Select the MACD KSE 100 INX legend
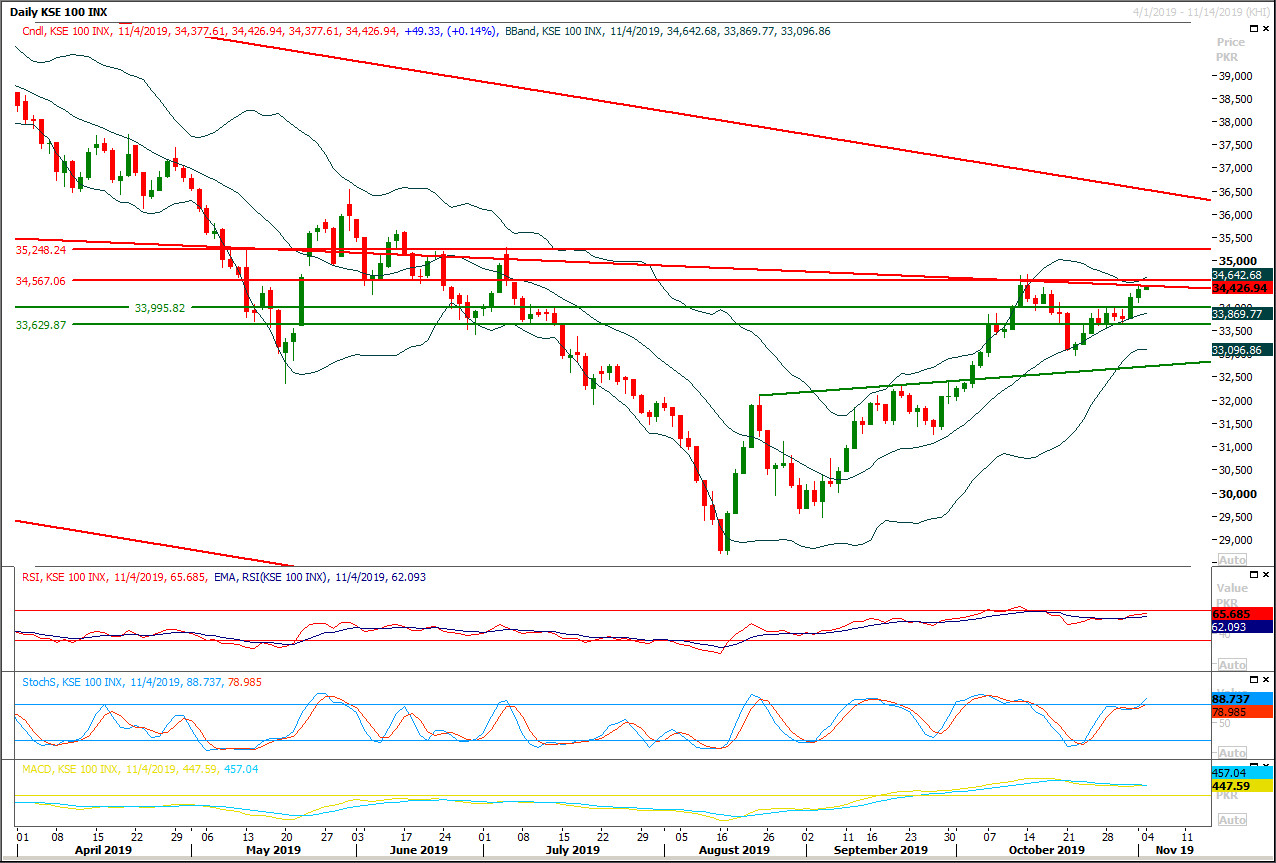 (140, 768)
